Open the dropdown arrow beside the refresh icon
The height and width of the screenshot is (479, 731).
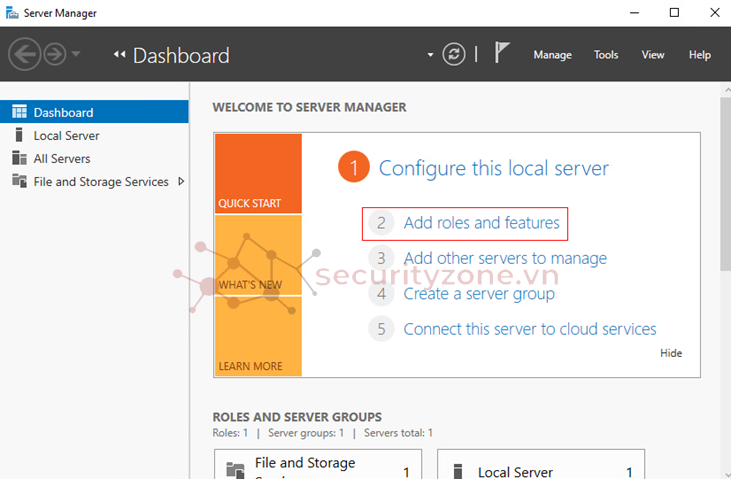[431, 55]
